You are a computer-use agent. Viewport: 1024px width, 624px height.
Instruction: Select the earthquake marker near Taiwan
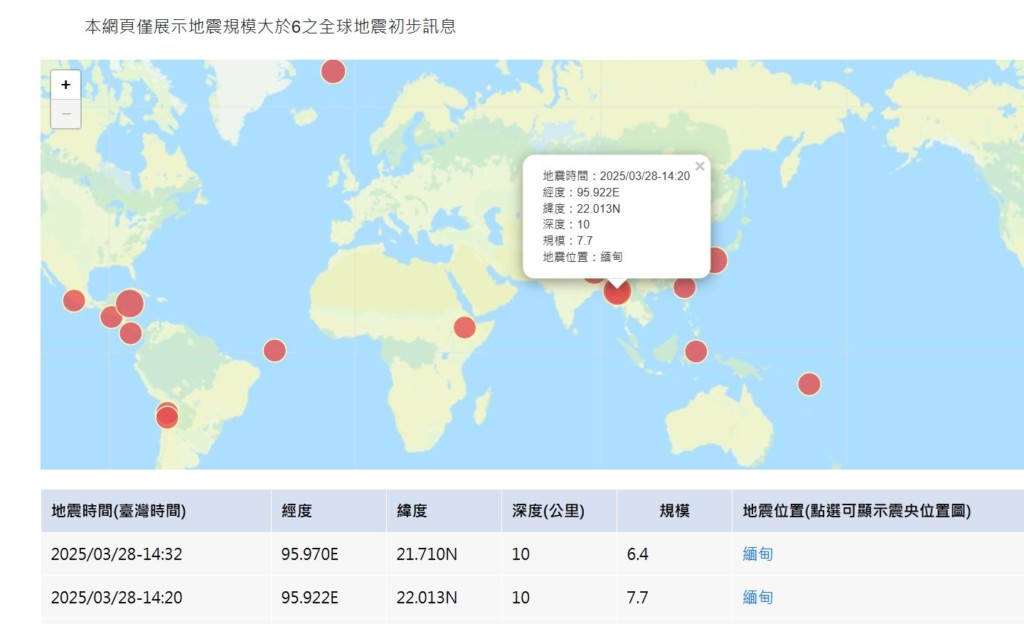click(x=684, y=287)
